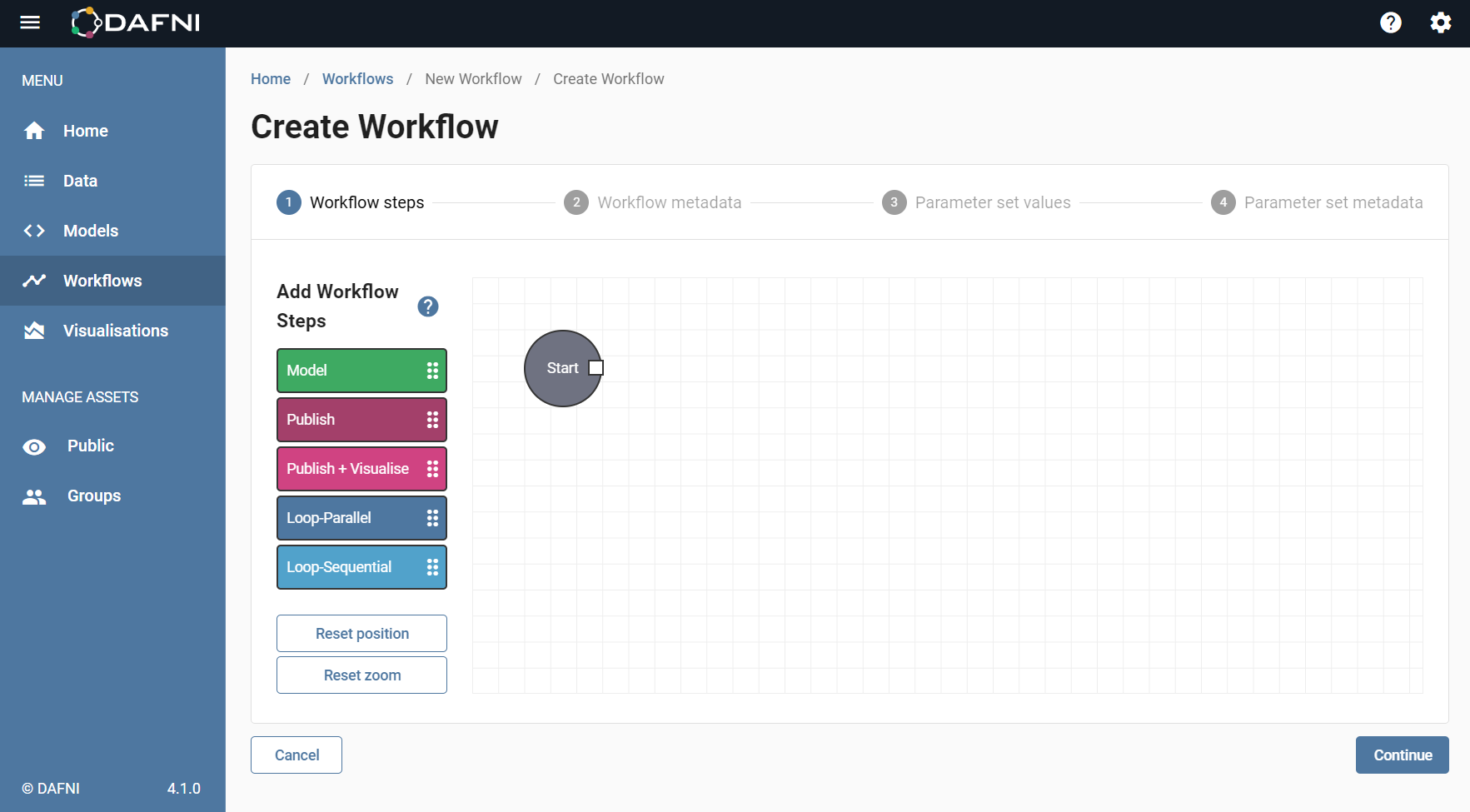Screen dimensions: 1470x812
Task: Select the Parameter set values step indicator
Action: click(894, 202)
